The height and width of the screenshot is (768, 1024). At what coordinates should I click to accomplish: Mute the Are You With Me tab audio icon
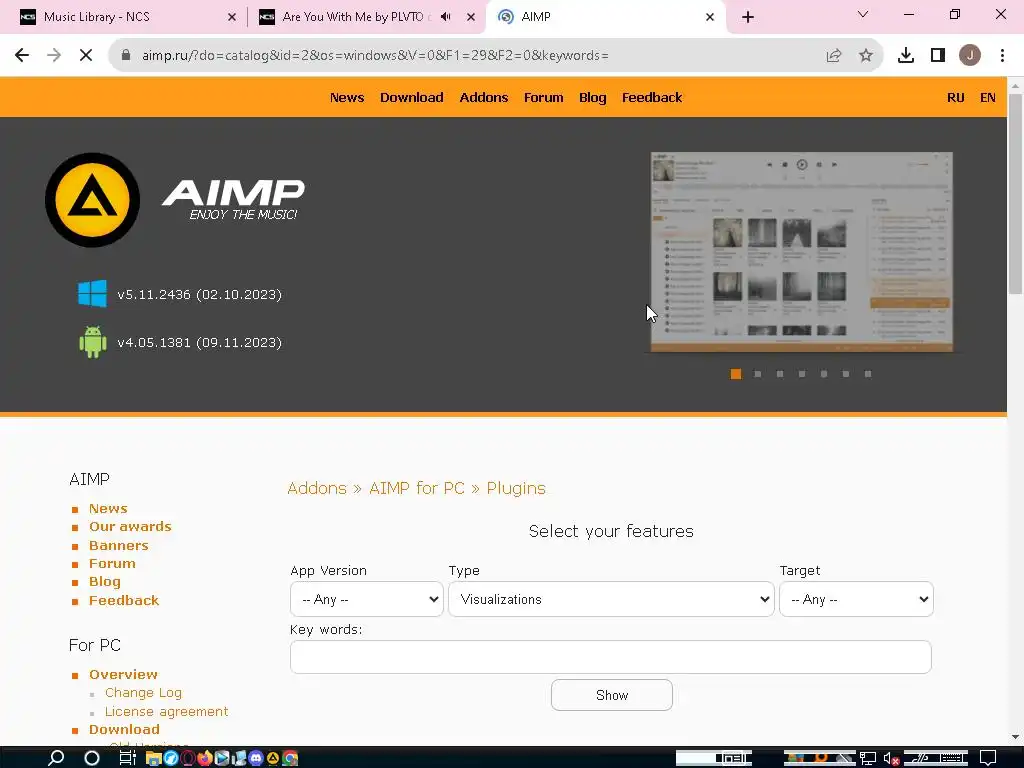click(x=446, y=17)
